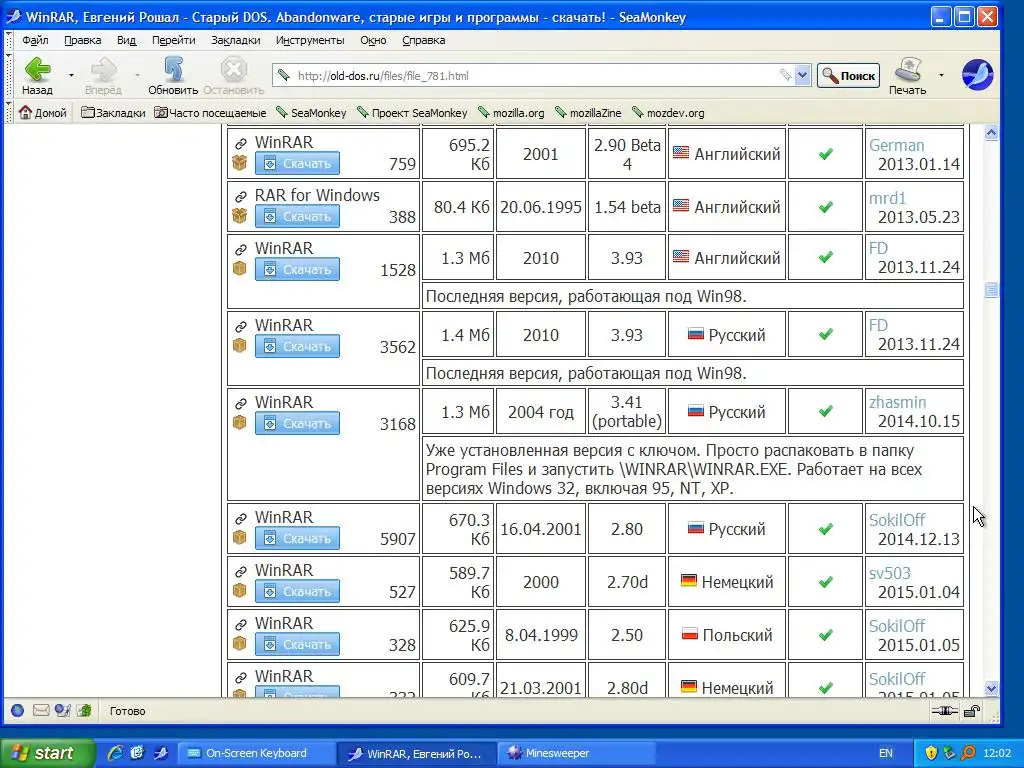1024x768 pixels.
Task: Open Часто посещаемые folder menu
Action: coord(210,112)
